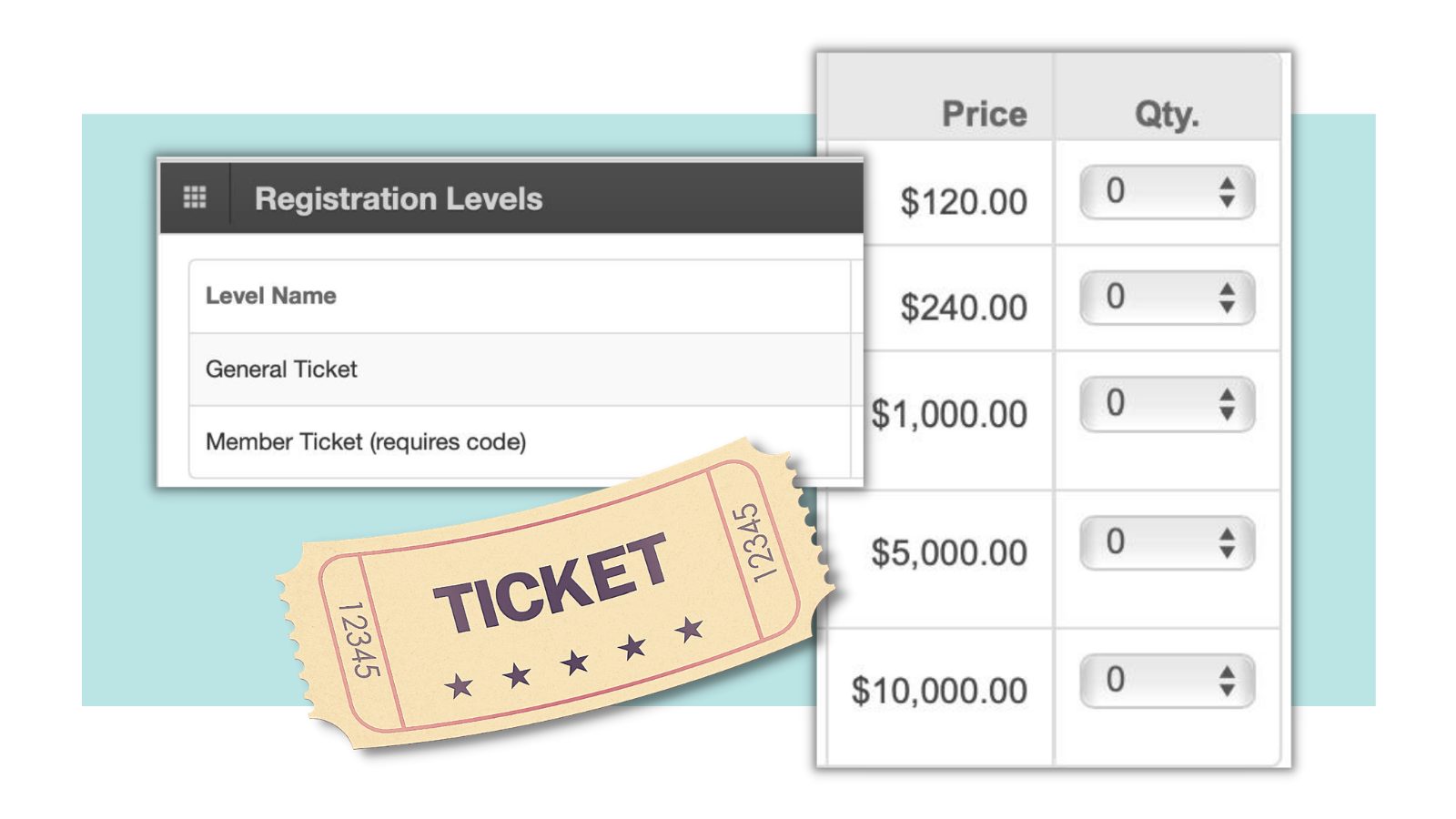Screen dimensions: 1456x819
Task: Click the grid icon beside Registration Levels
Action: tap(196, 198)
